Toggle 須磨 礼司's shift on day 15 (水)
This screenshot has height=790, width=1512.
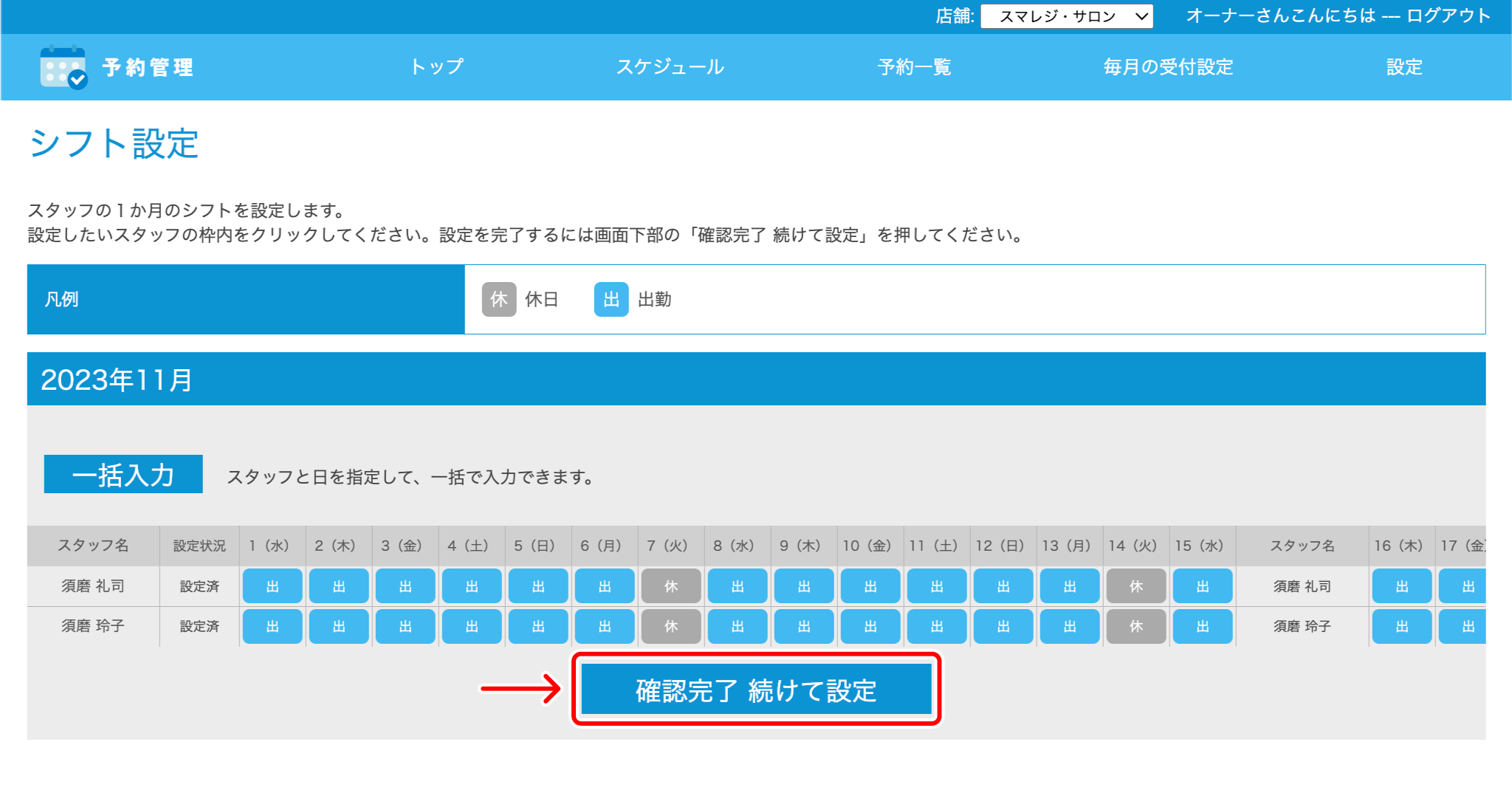point(1203,586)
